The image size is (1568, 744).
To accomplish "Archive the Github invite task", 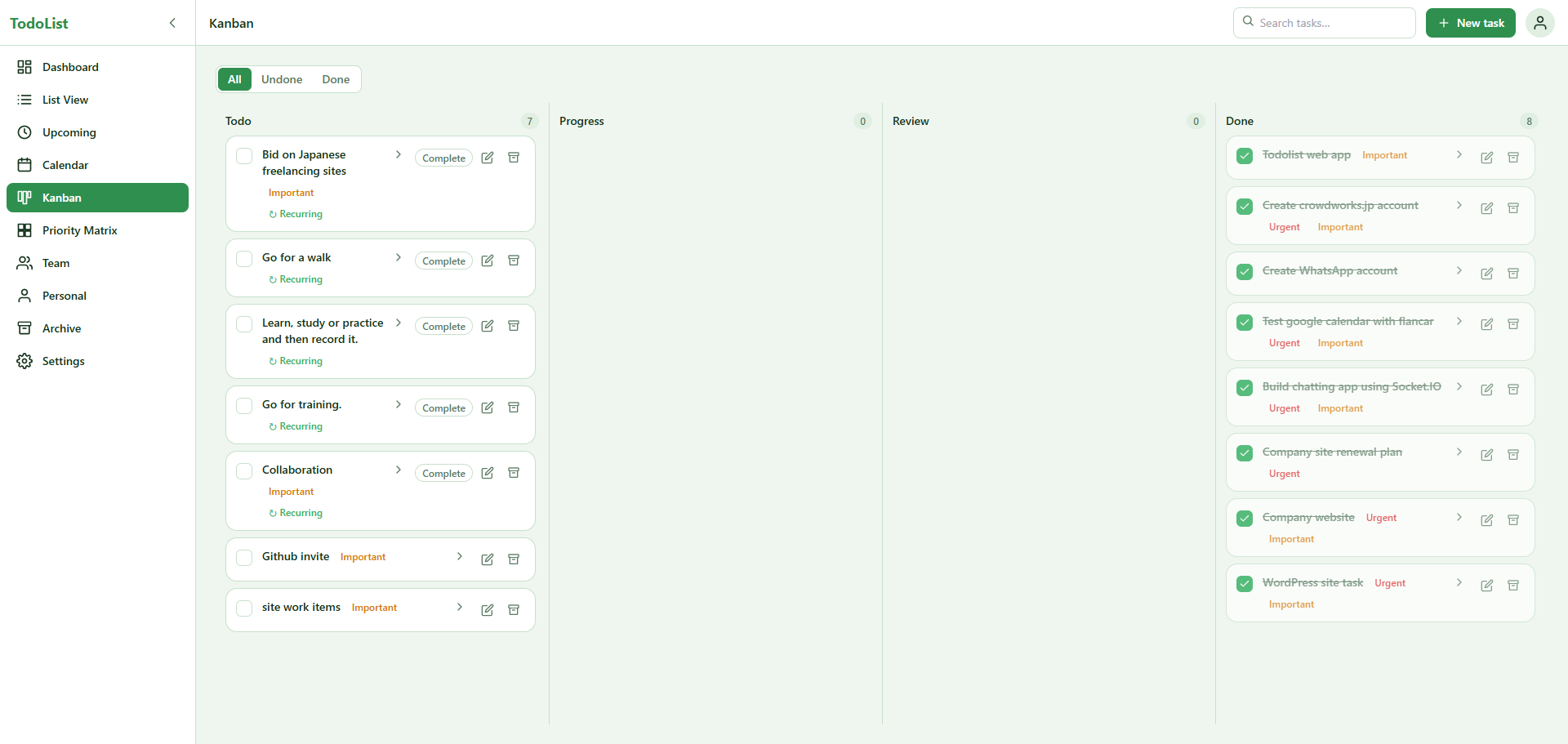I will 514,559.
